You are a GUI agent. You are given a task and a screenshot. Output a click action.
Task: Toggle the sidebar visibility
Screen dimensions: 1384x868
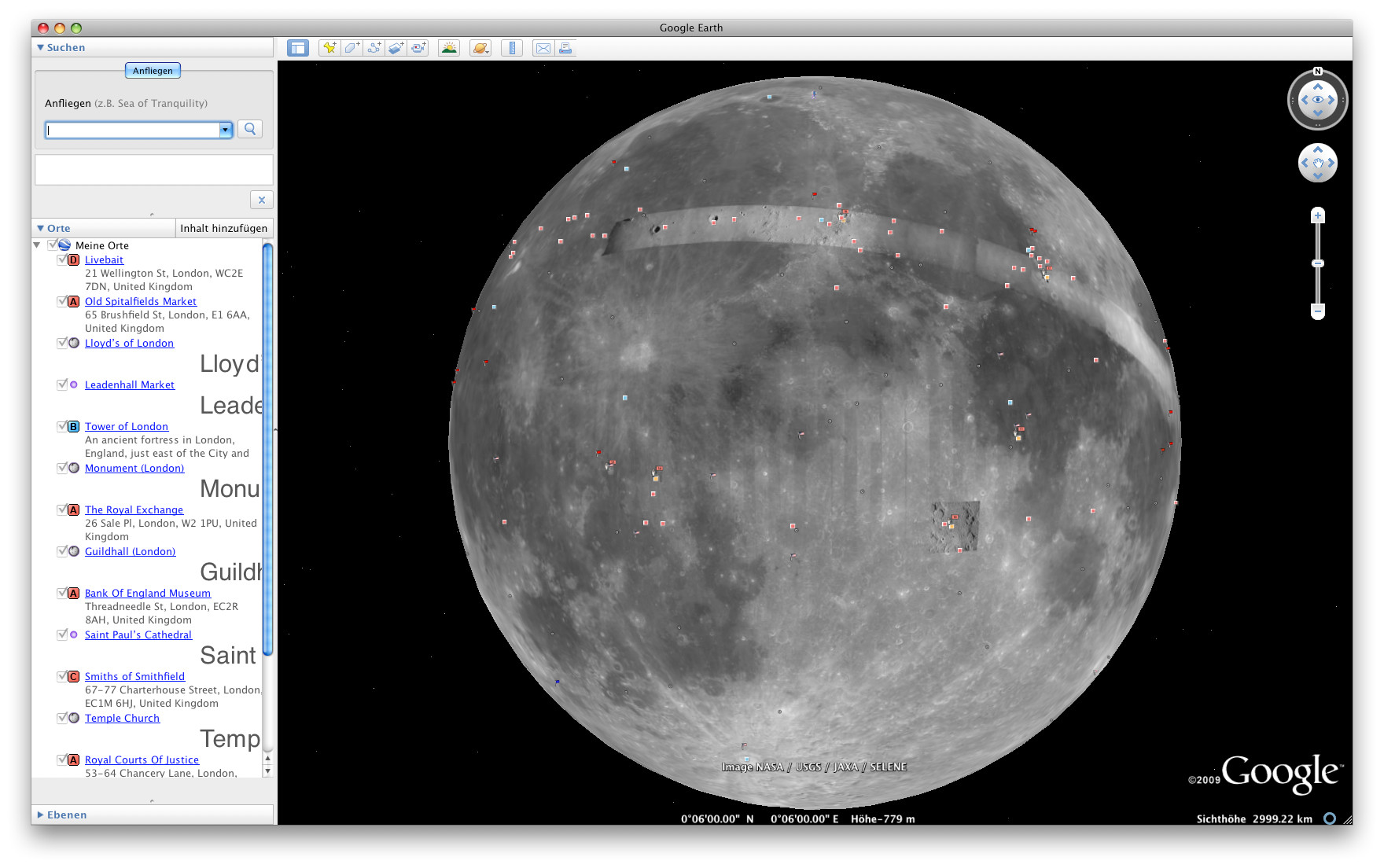coord(298,48)
